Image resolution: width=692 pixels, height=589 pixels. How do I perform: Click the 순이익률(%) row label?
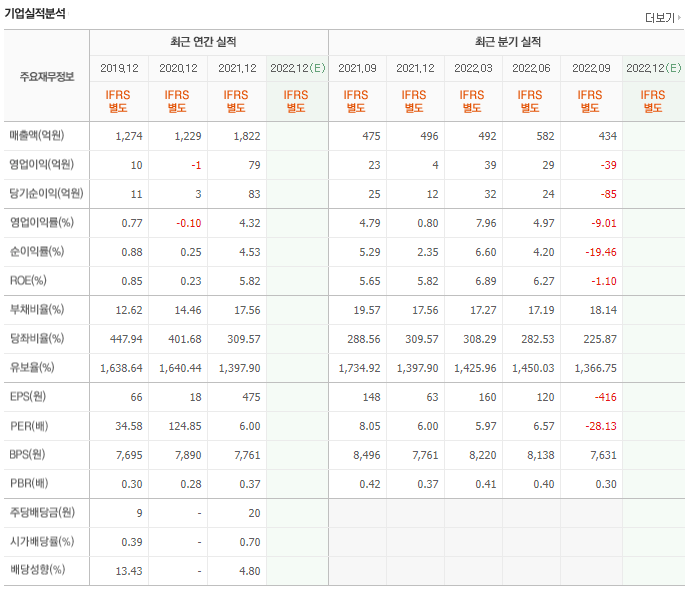[x=37, y=251]
